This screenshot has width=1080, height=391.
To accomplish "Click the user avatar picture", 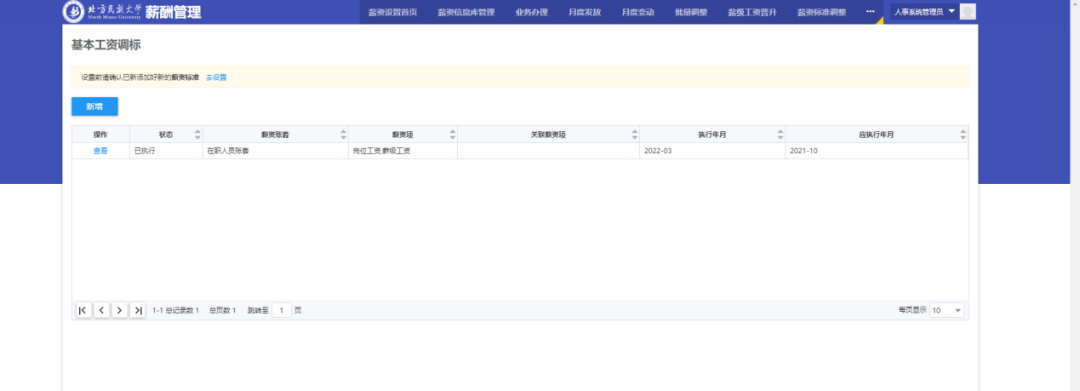I will point(967,12).
